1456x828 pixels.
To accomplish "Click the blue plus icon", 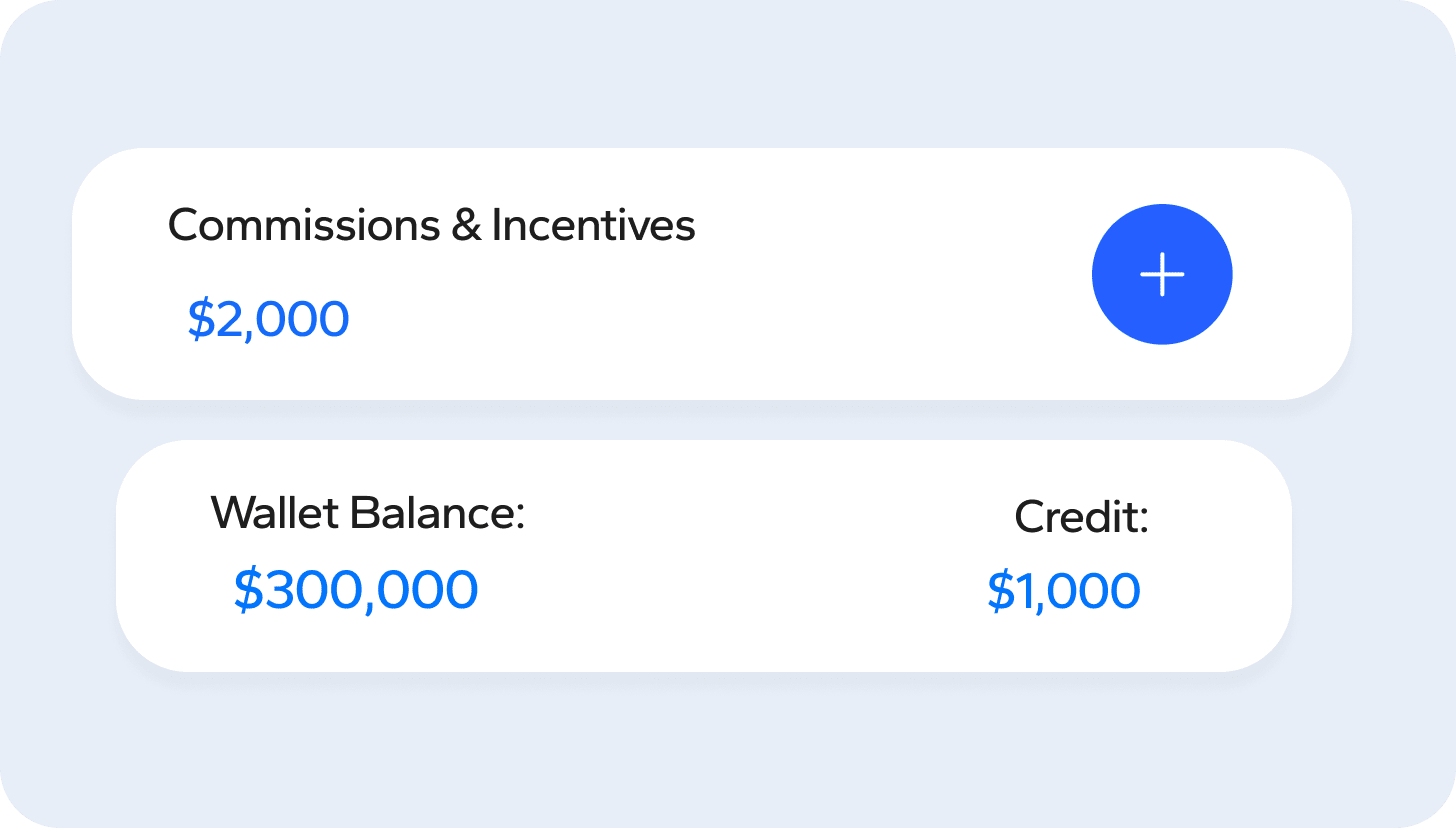I will pyautogui.click(x=1162, y=274).
